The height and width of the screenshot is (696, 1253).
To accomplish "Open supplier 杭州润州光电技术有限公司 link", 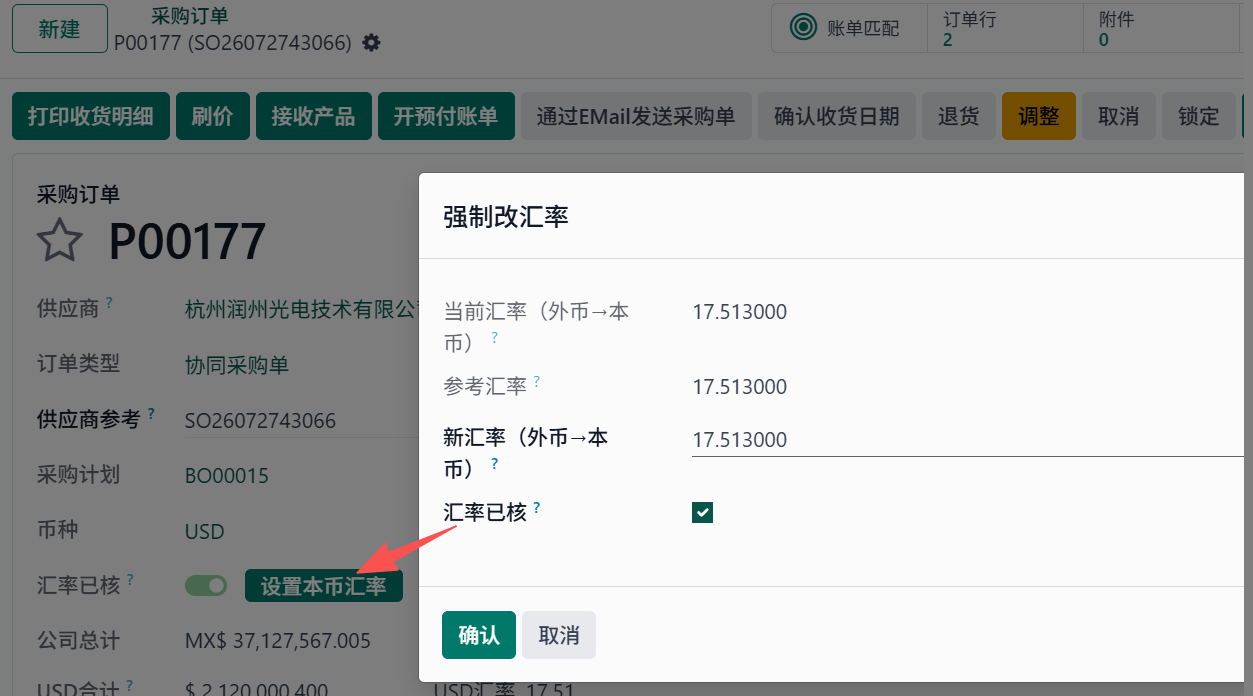I will click(301, 309).
